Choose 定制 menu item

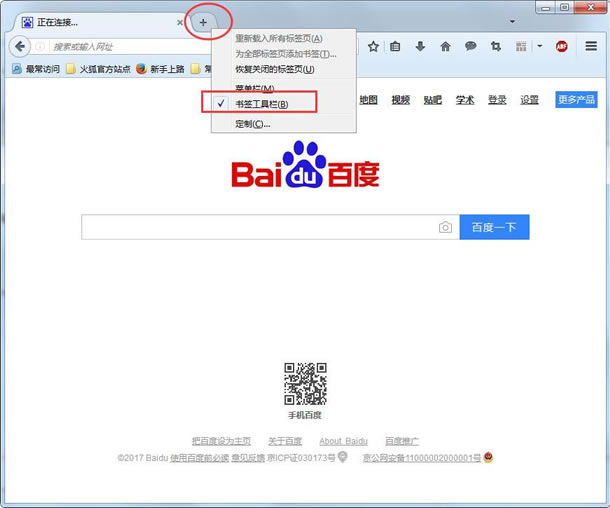[x=284, y=124]
